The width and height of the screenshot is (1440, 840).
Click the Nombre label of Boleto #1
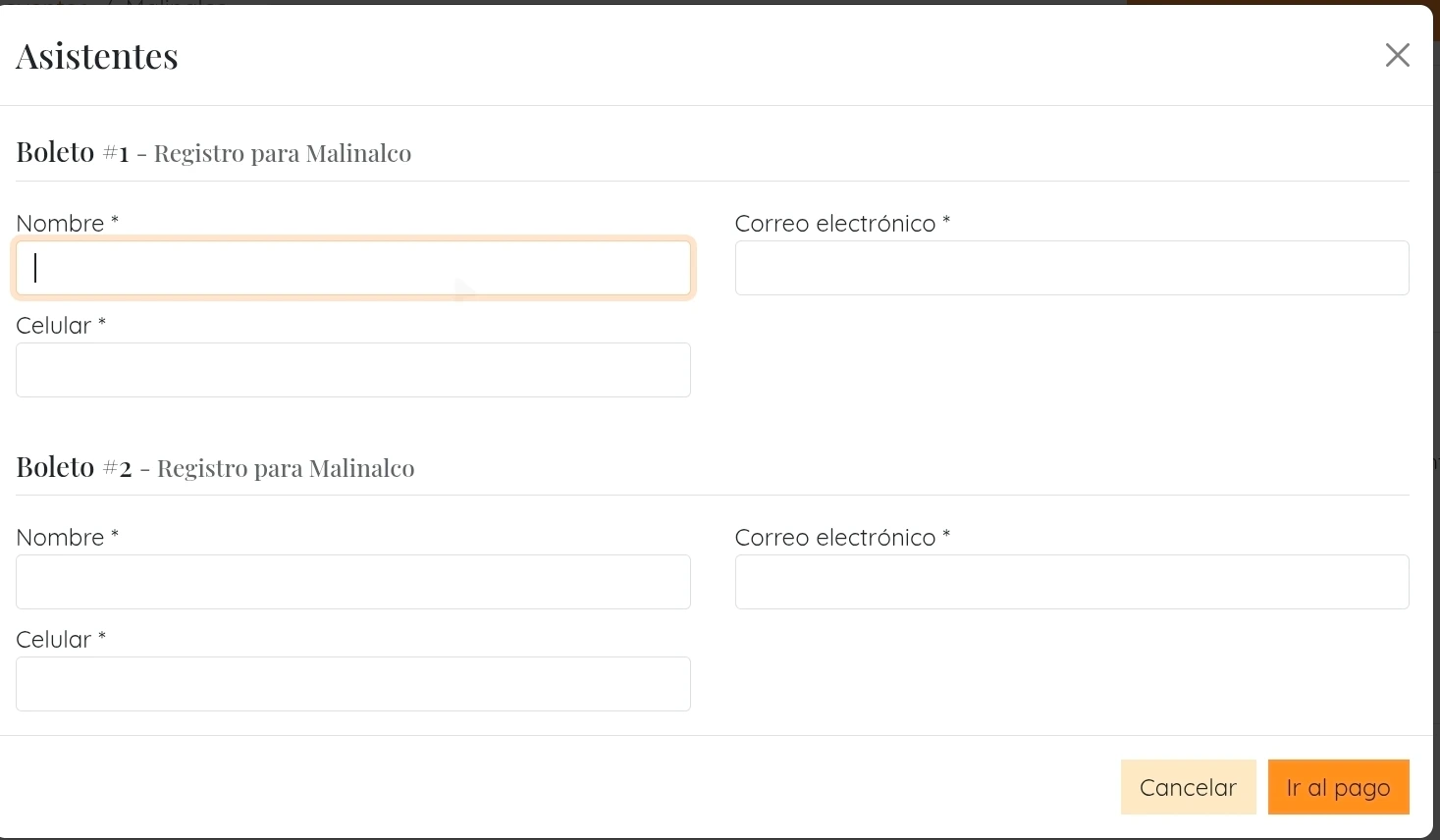click(x=60, y=224)
